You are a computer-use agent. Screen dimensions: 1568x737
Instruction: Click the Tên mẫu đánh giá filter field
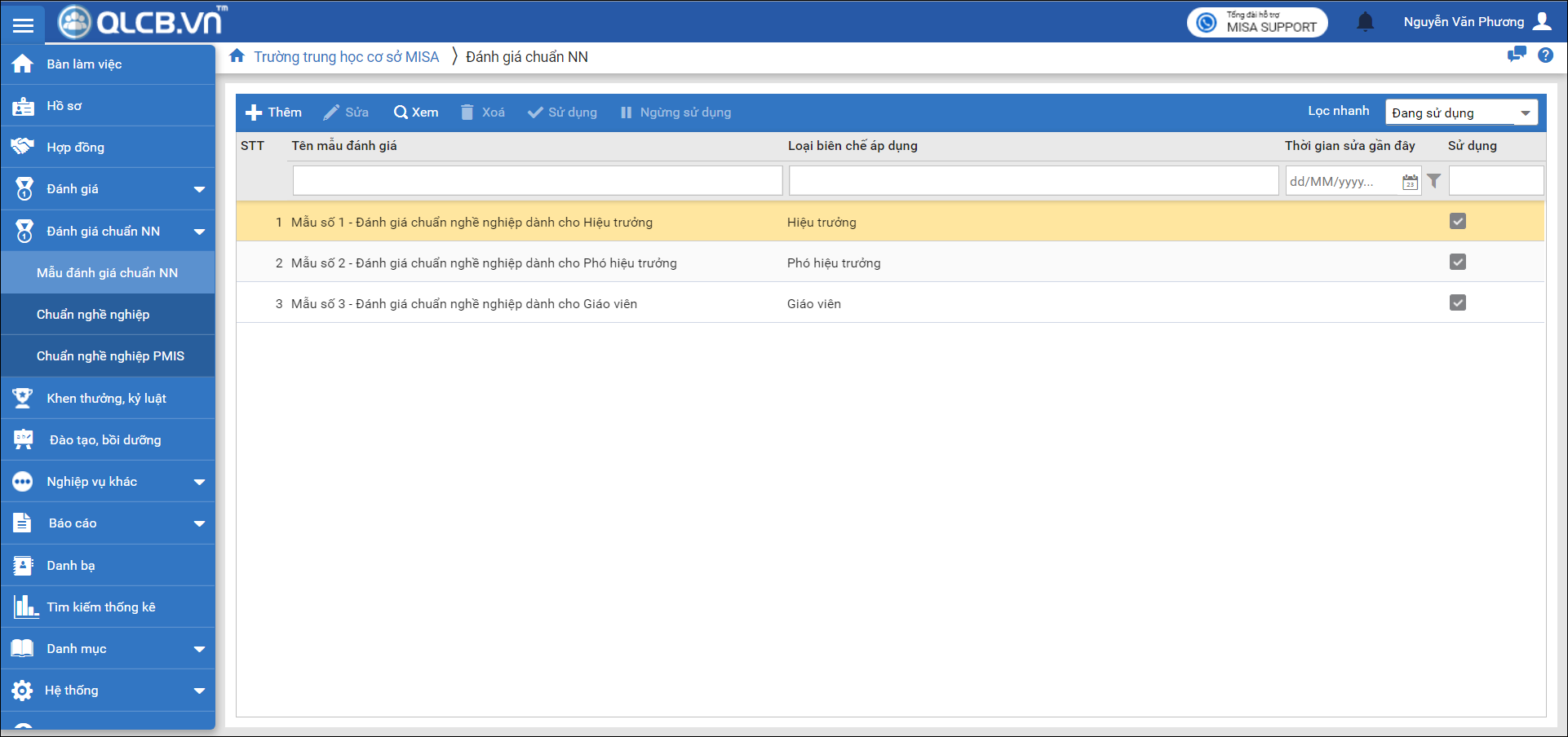click(537, 181)
